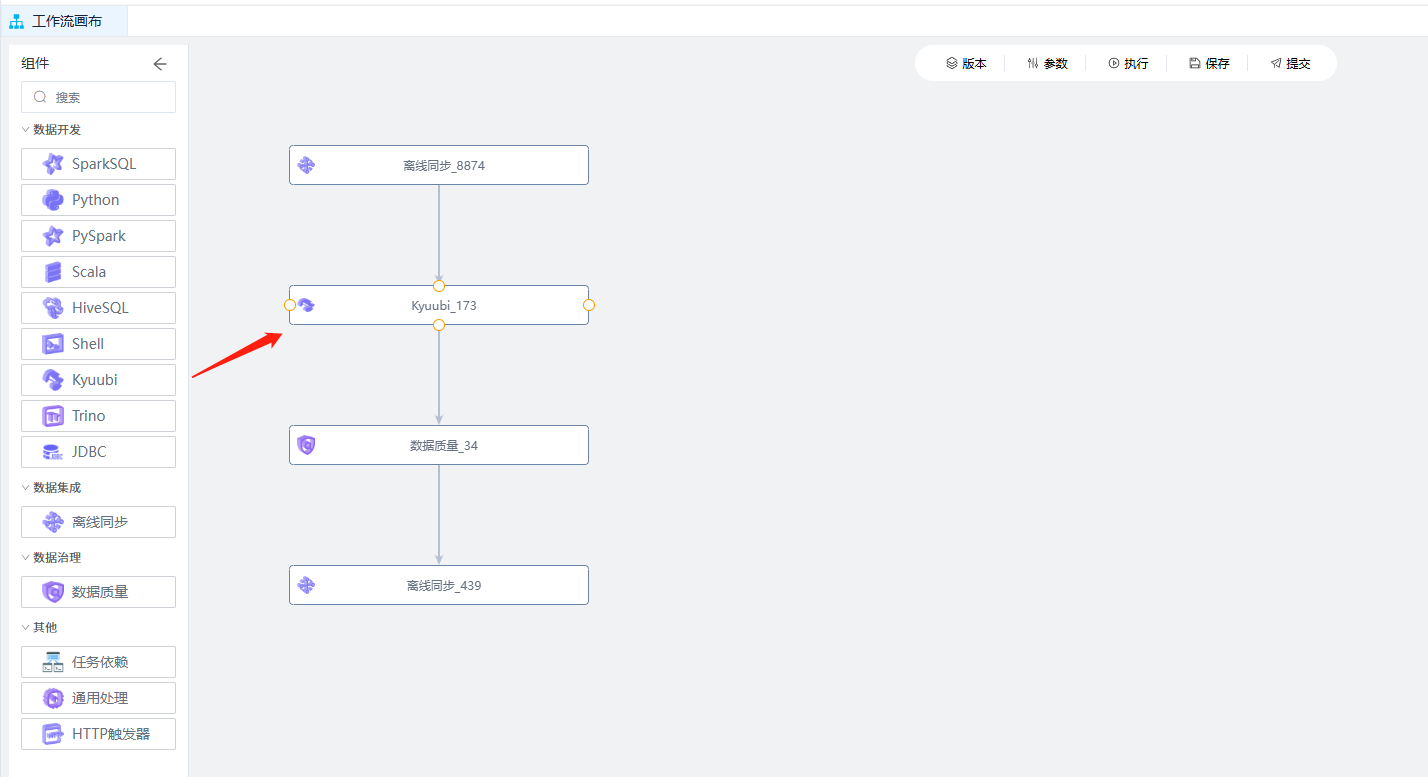Click the 数据质量 shield icon in sidebar

(53, 592)
